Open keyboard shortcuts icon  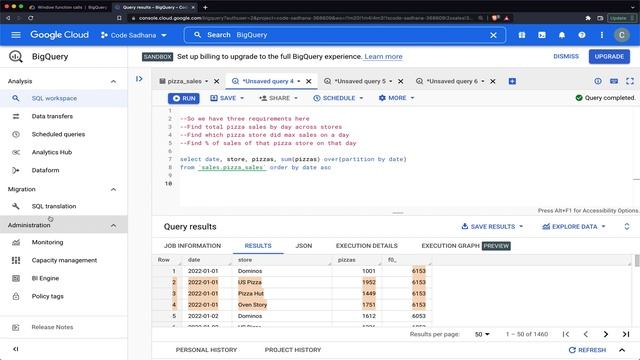click(x=614, y=81)
